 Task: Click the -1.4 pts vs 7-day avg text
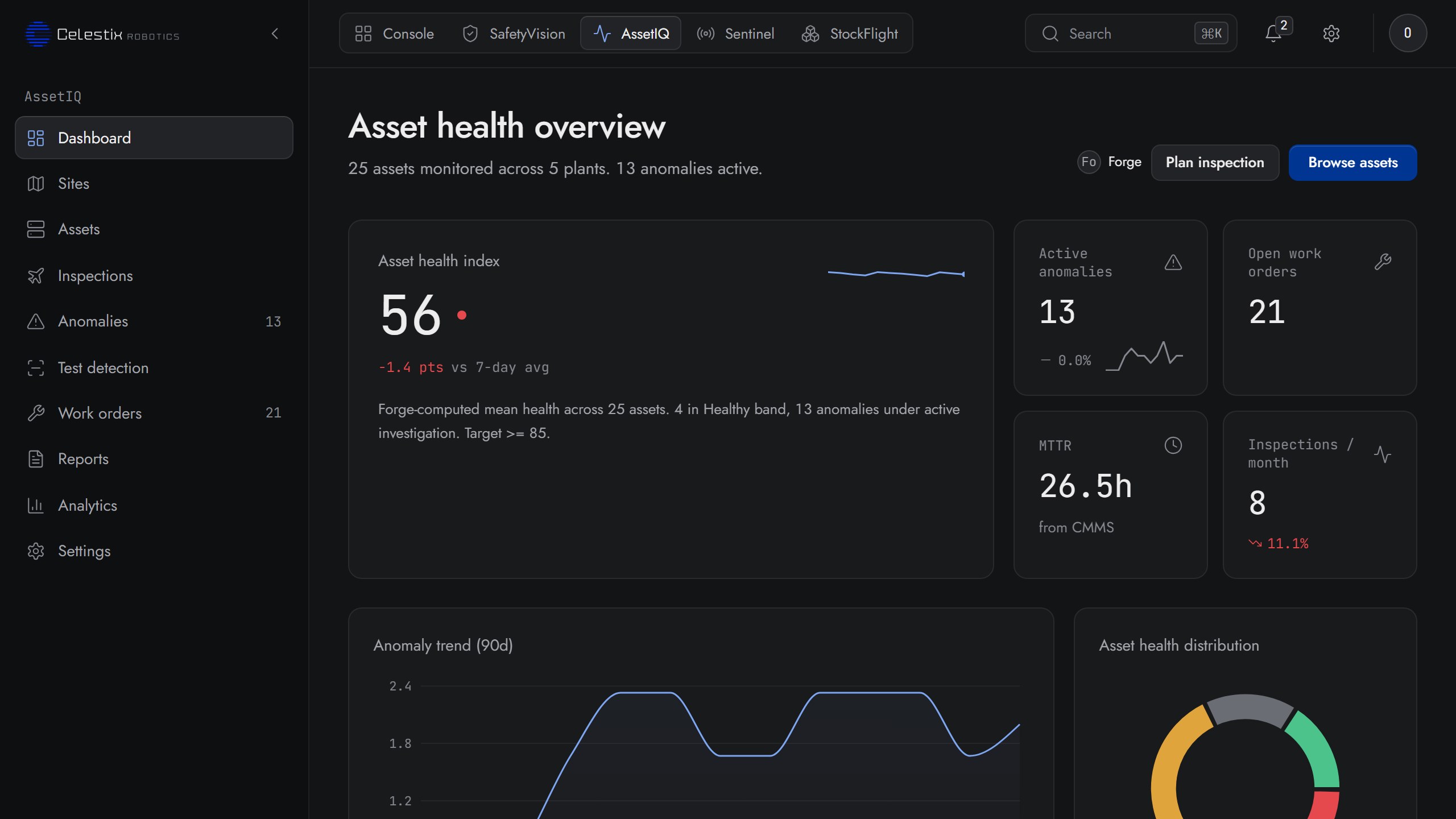point(464,367)
